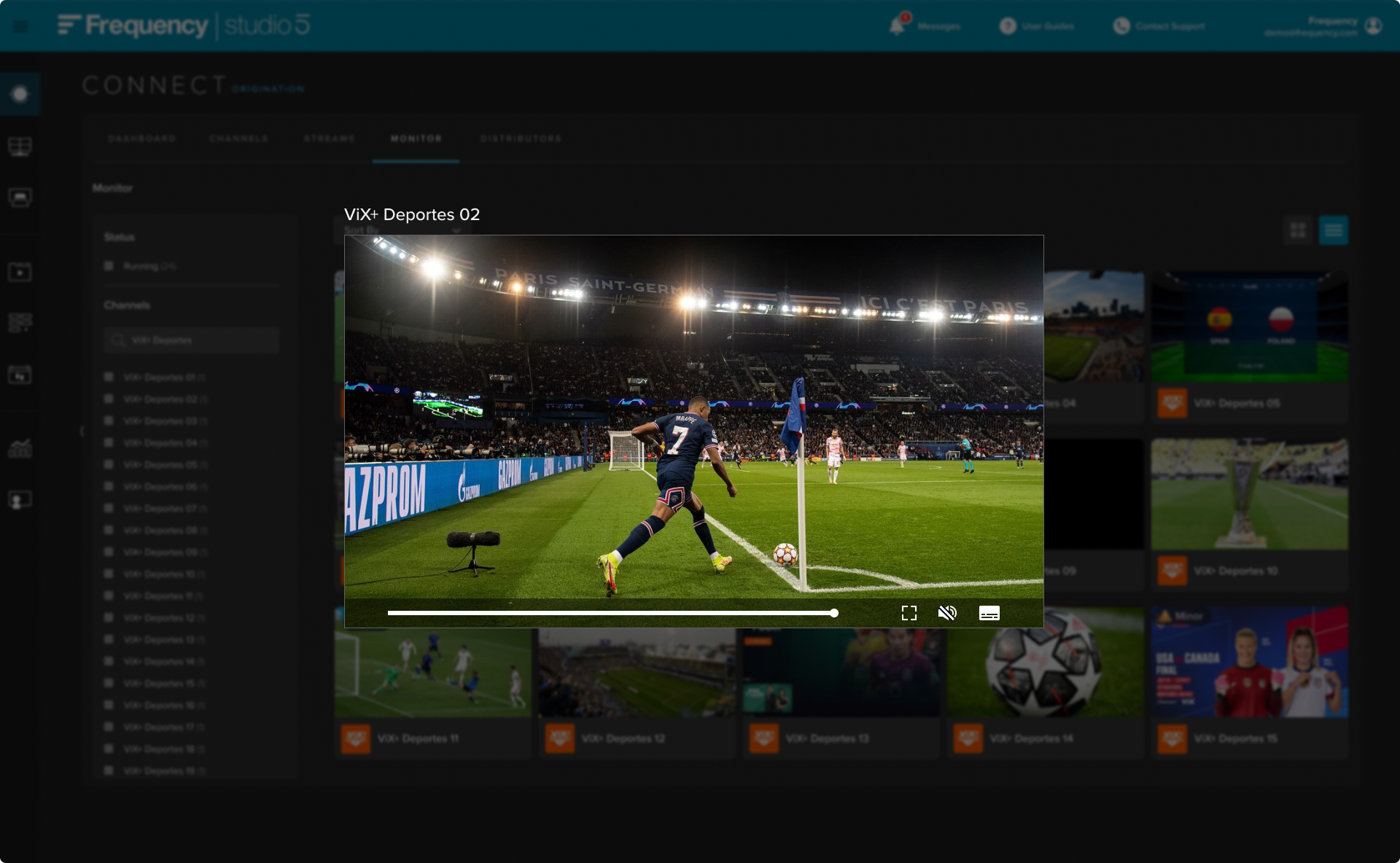Click the channel logo beside ViX+ Deportes 15

pyautogui.click(x=1172, y=738)
